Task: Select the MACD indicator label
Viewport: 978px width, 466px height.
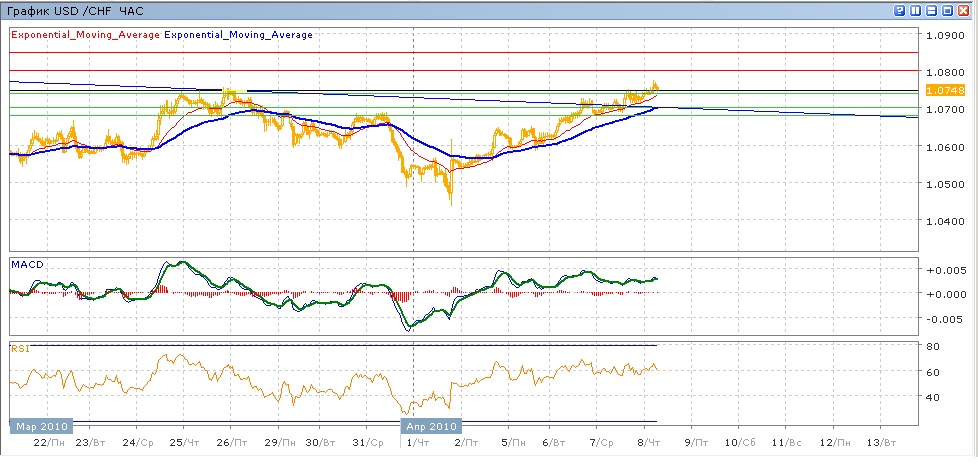Action: pyautogui.click(x=25, y=264)
